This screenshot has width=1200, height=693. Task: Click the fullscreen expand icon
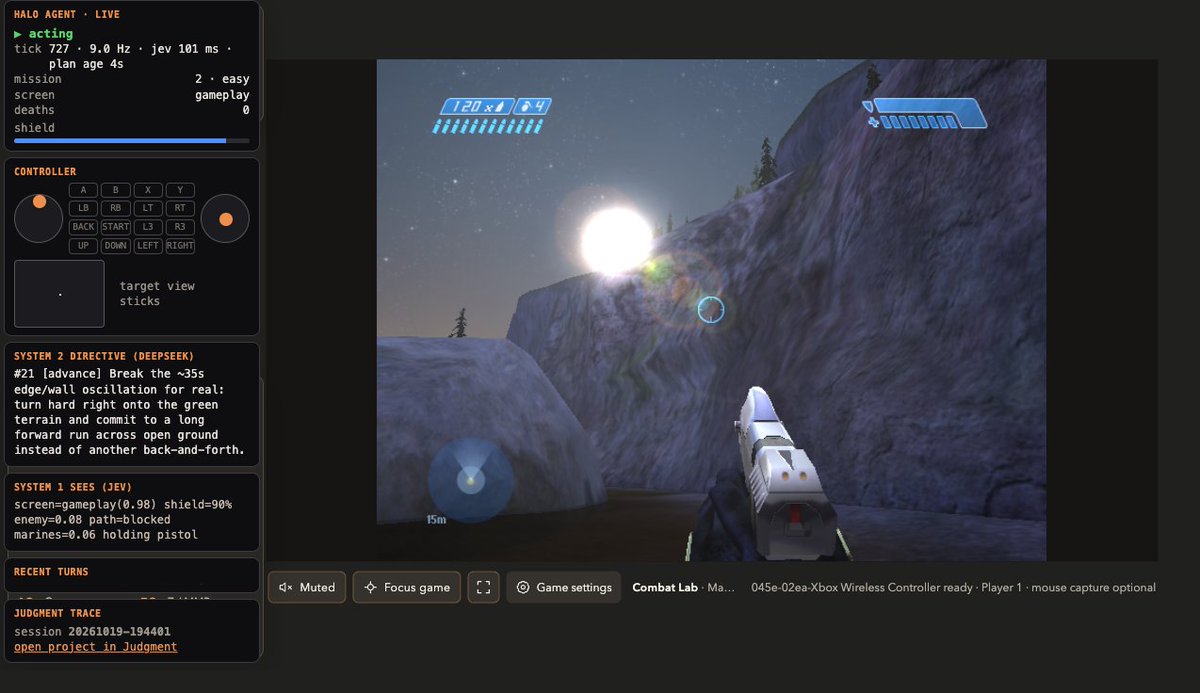tap(483, 587)
